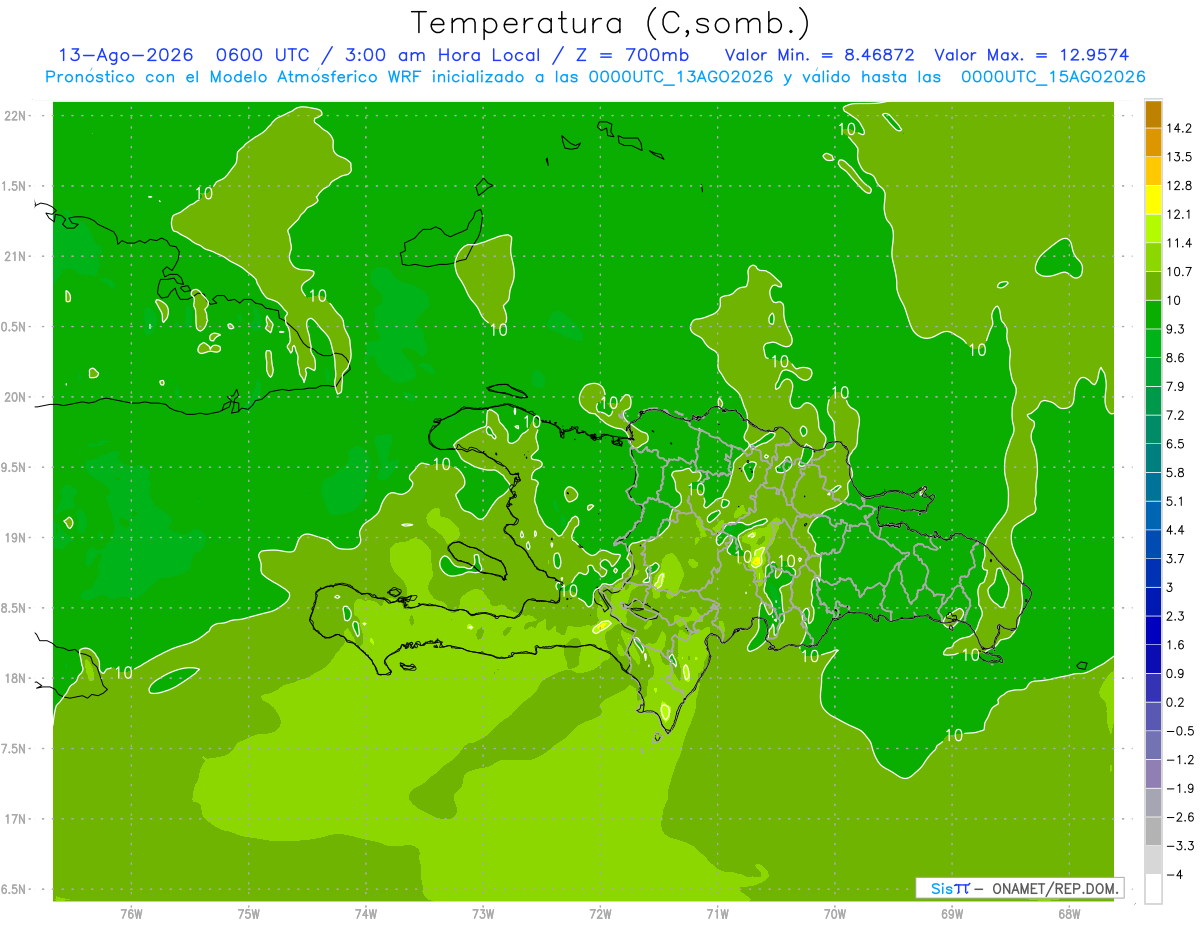Click the light green swatch between 10.7 and 11.4
The width and height of the screenshot is (1200, 927).
1153,258
